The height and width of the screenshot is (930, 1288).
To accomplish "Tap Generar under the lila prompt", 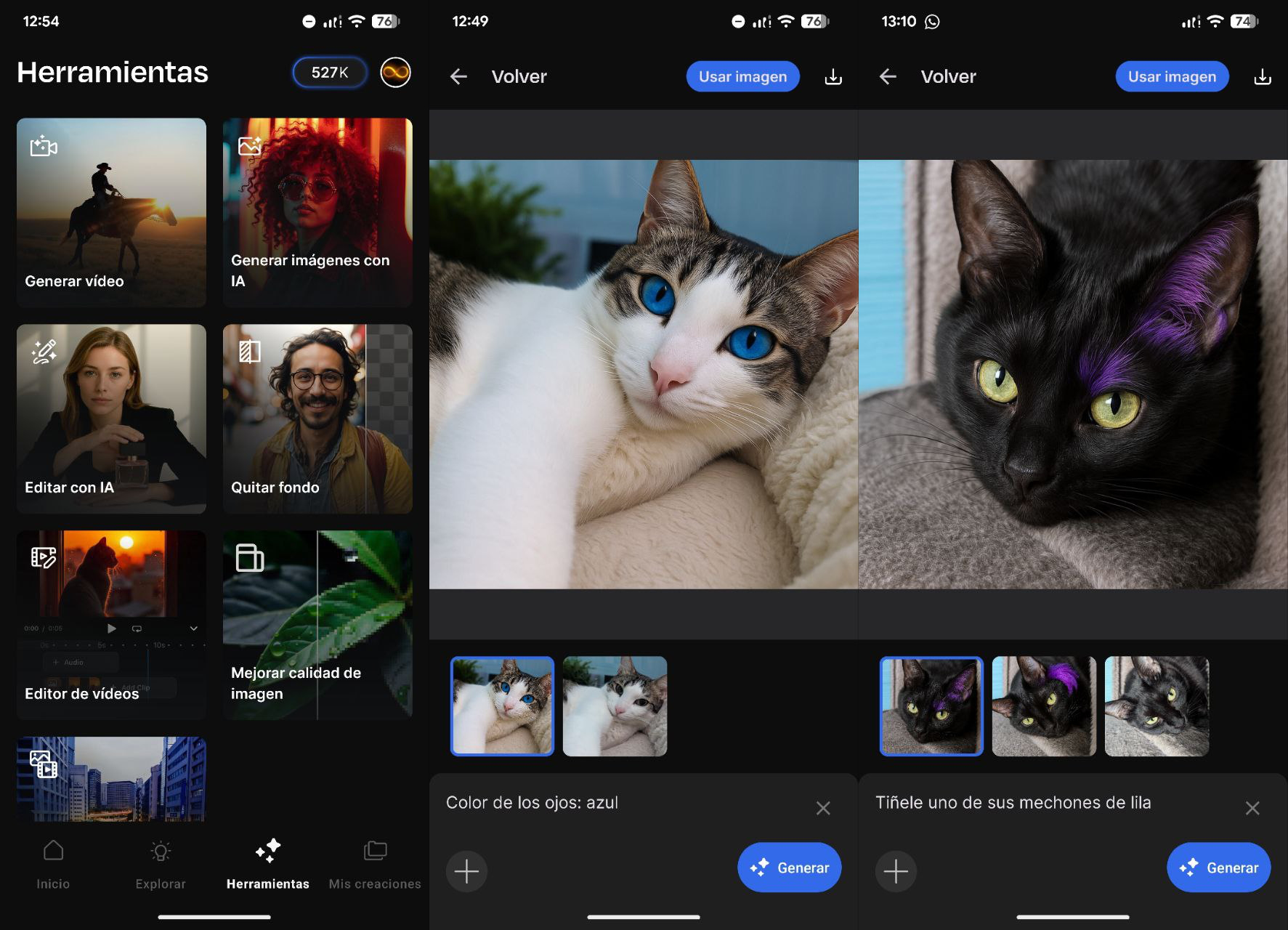I will click(1218, 868).
